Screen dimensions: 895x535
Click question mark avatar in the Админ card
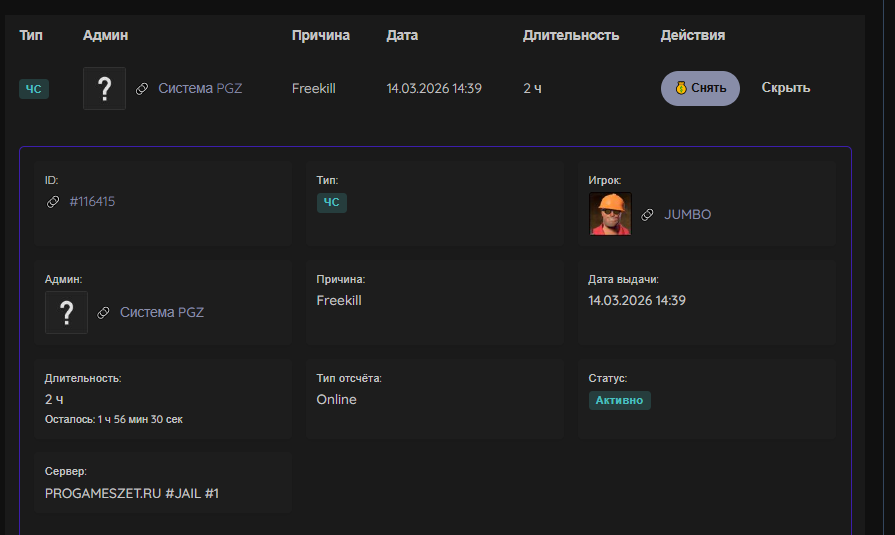click(x=66, y=313)
